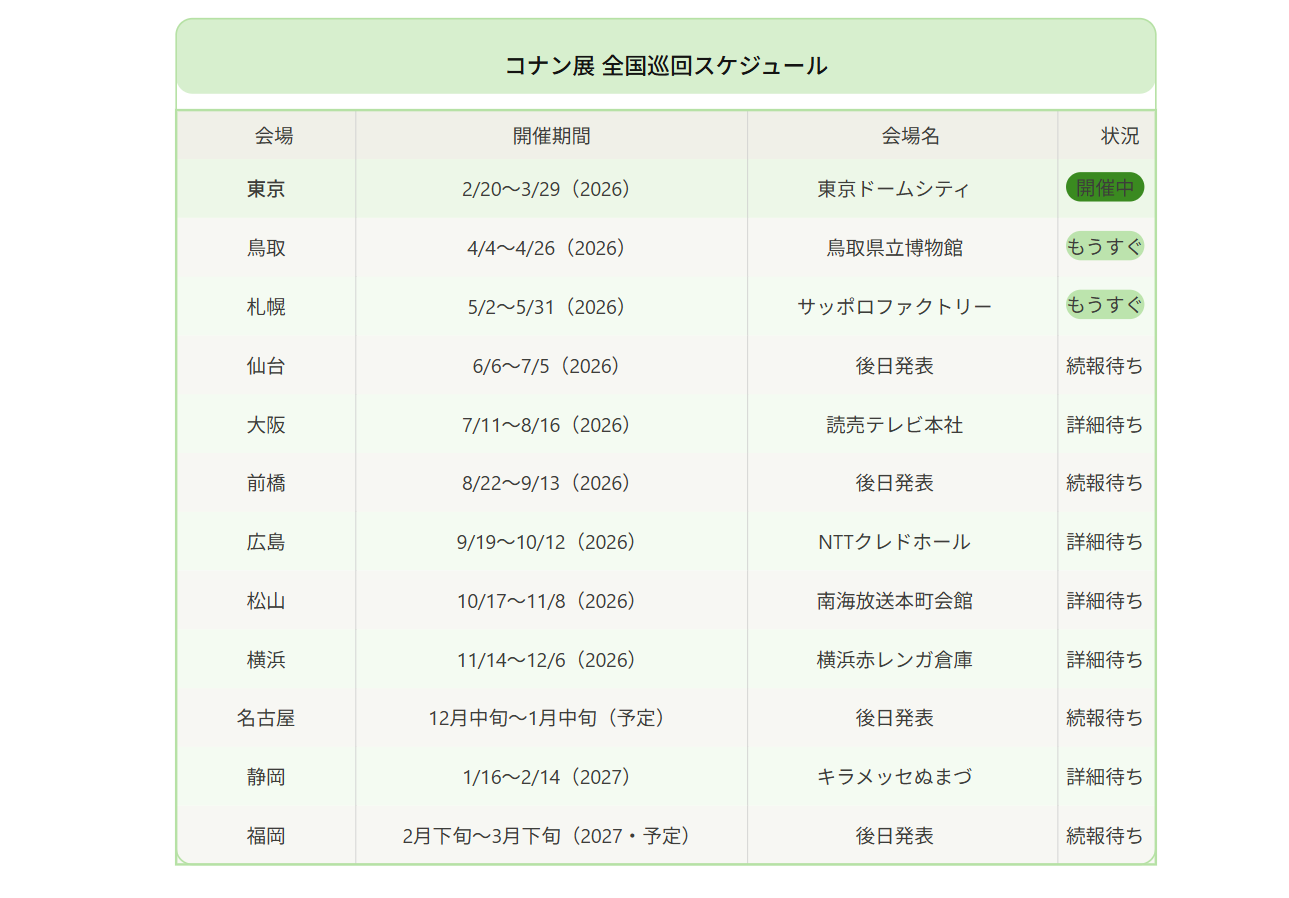Click the title コナン展 全国巡回スケジュール
This screenshot has height=898, width=1289.
pyautogui.click(x=665, y=66)
